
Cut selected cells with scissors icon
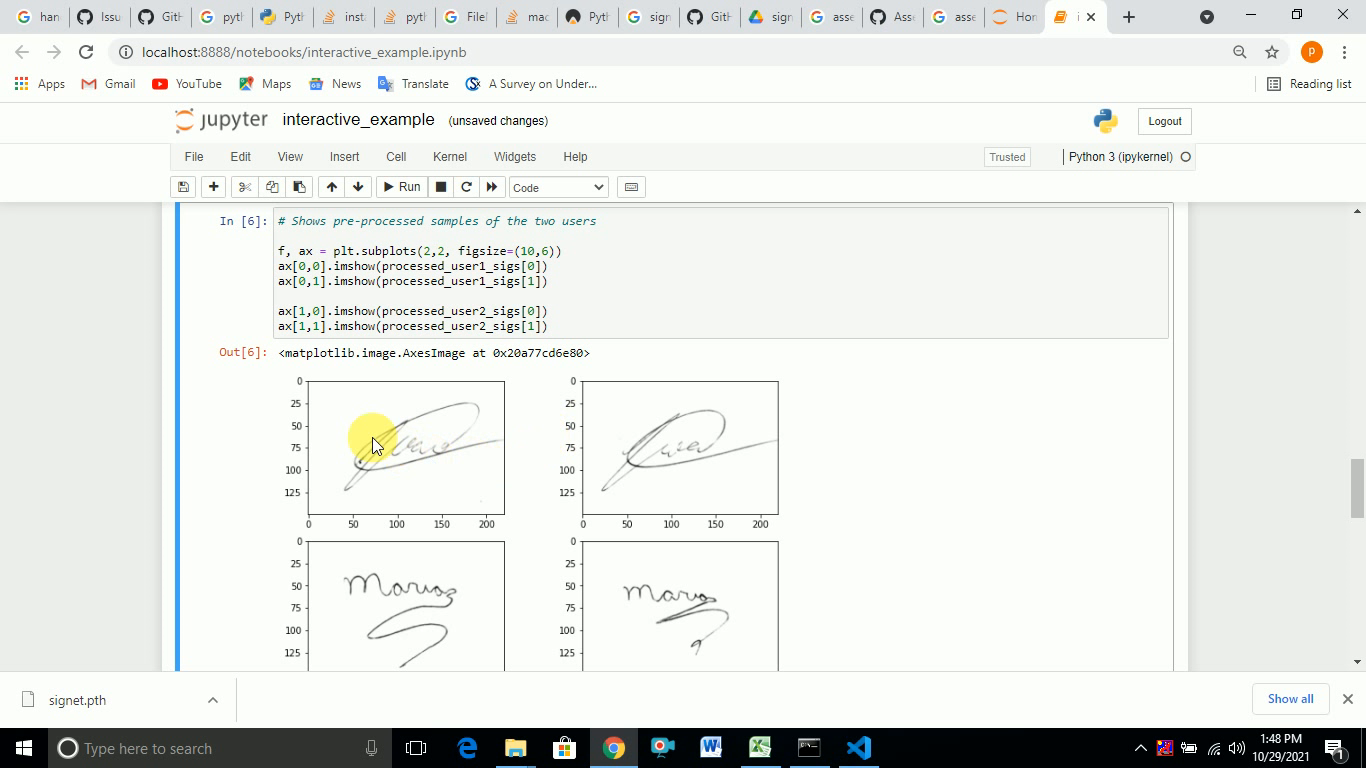(x=244, y=187)
